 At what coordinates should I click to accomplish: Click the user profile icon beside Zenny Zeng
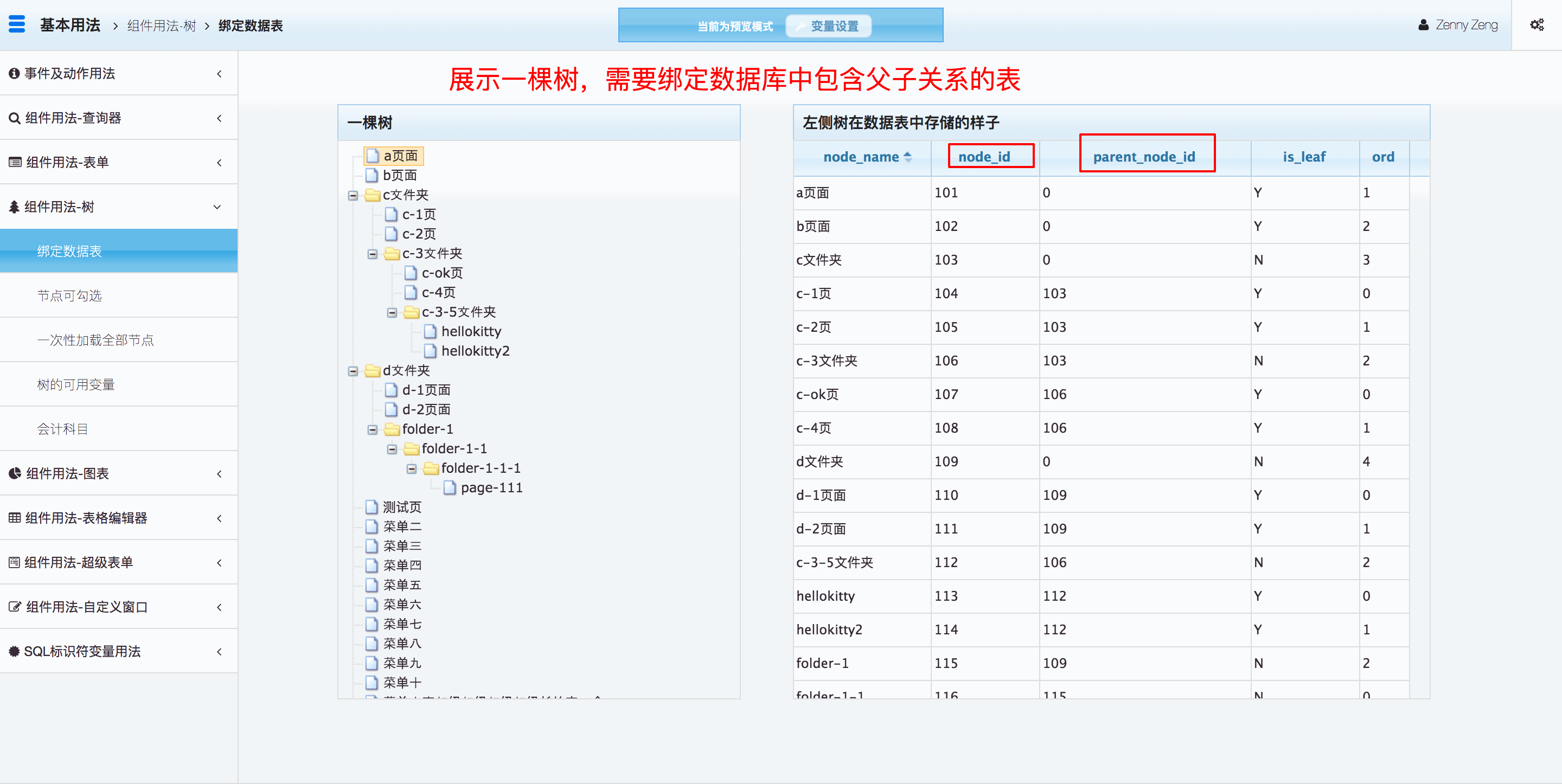click(1423, 25)
